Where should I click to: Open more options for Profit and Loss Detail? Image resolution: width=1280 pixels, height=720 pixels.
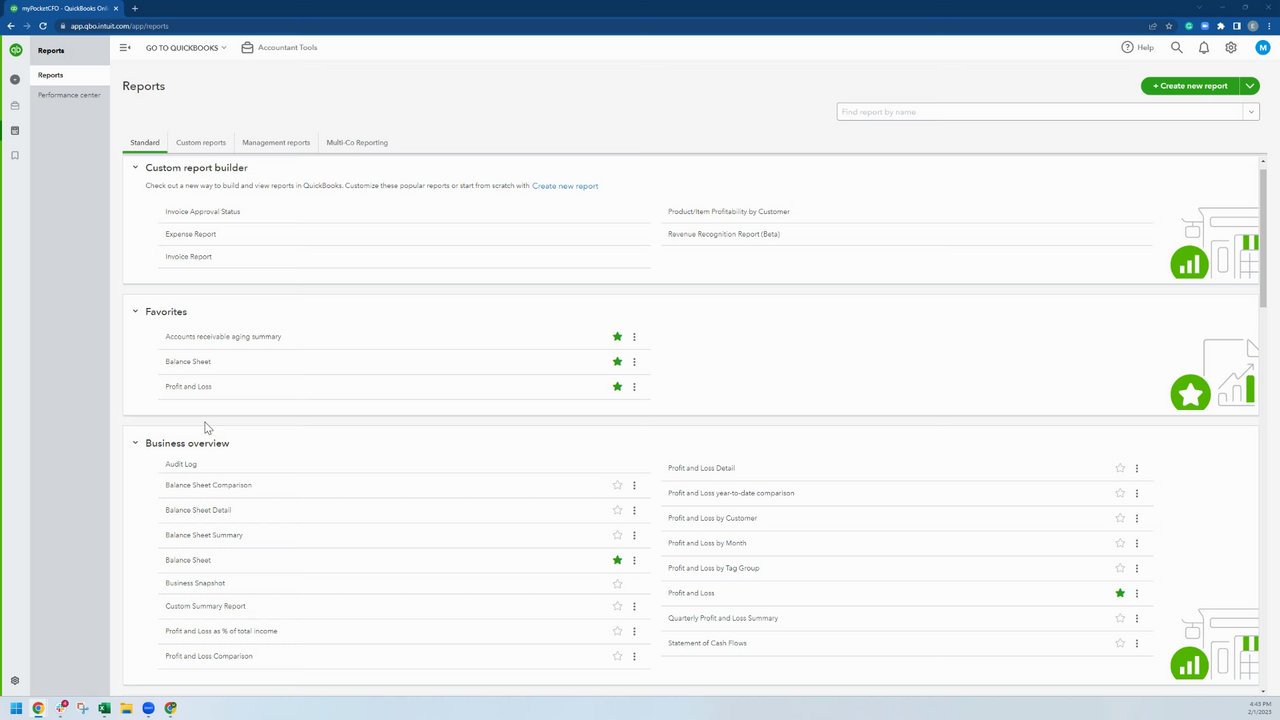pyautogui.click(x=1137, y=468)
